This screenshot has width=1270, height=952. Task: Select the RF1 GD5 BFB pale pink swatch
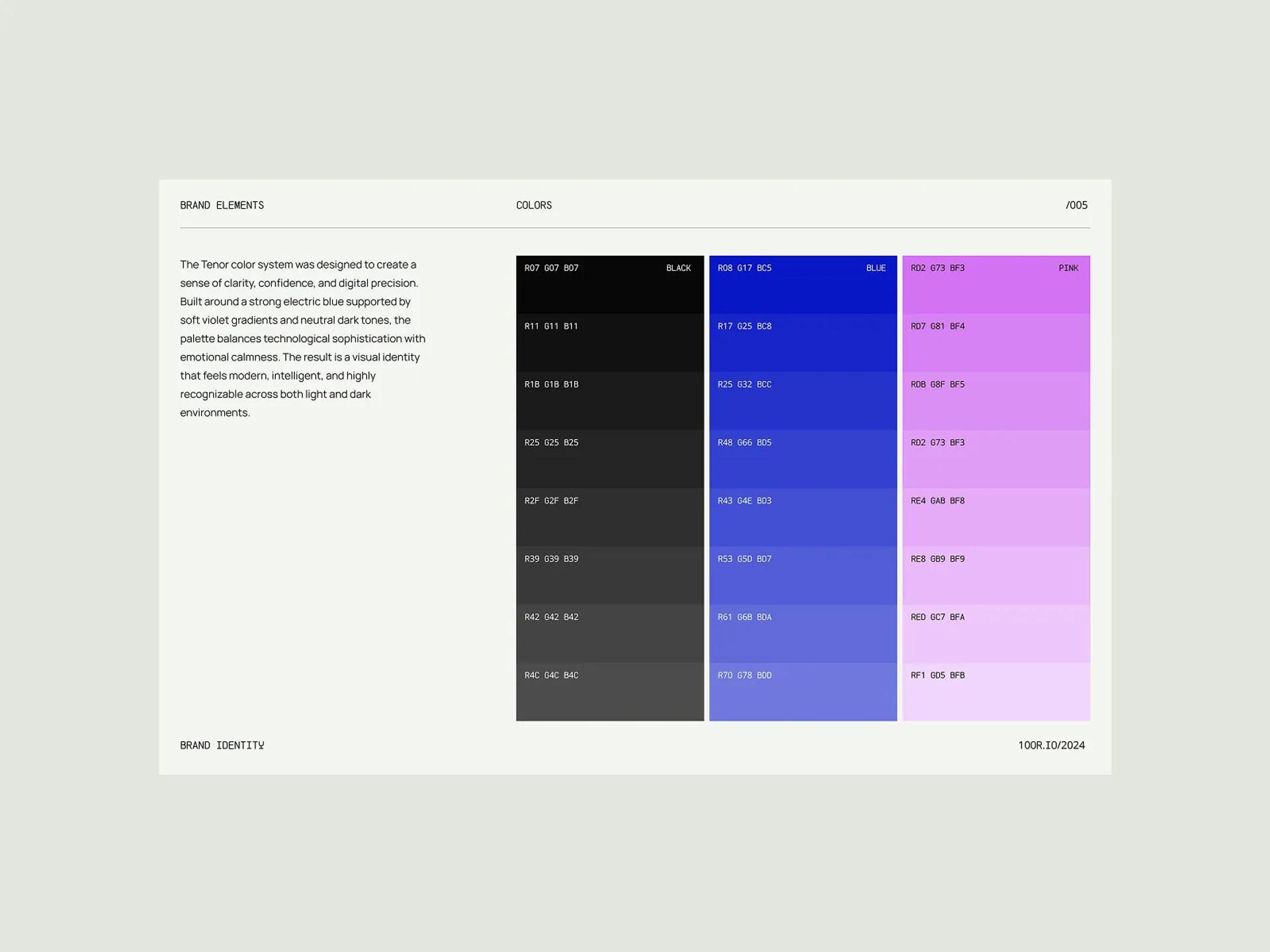point(996,692)
